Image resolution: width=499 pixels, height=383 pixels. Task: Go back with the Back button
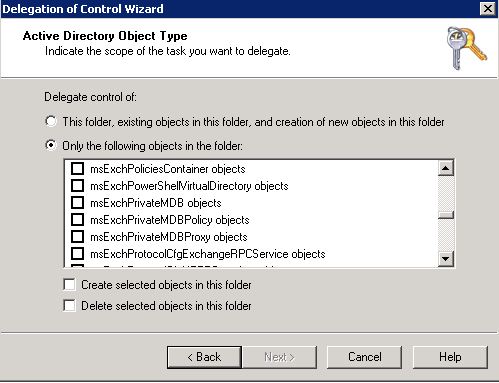click(x=204, y=357)
